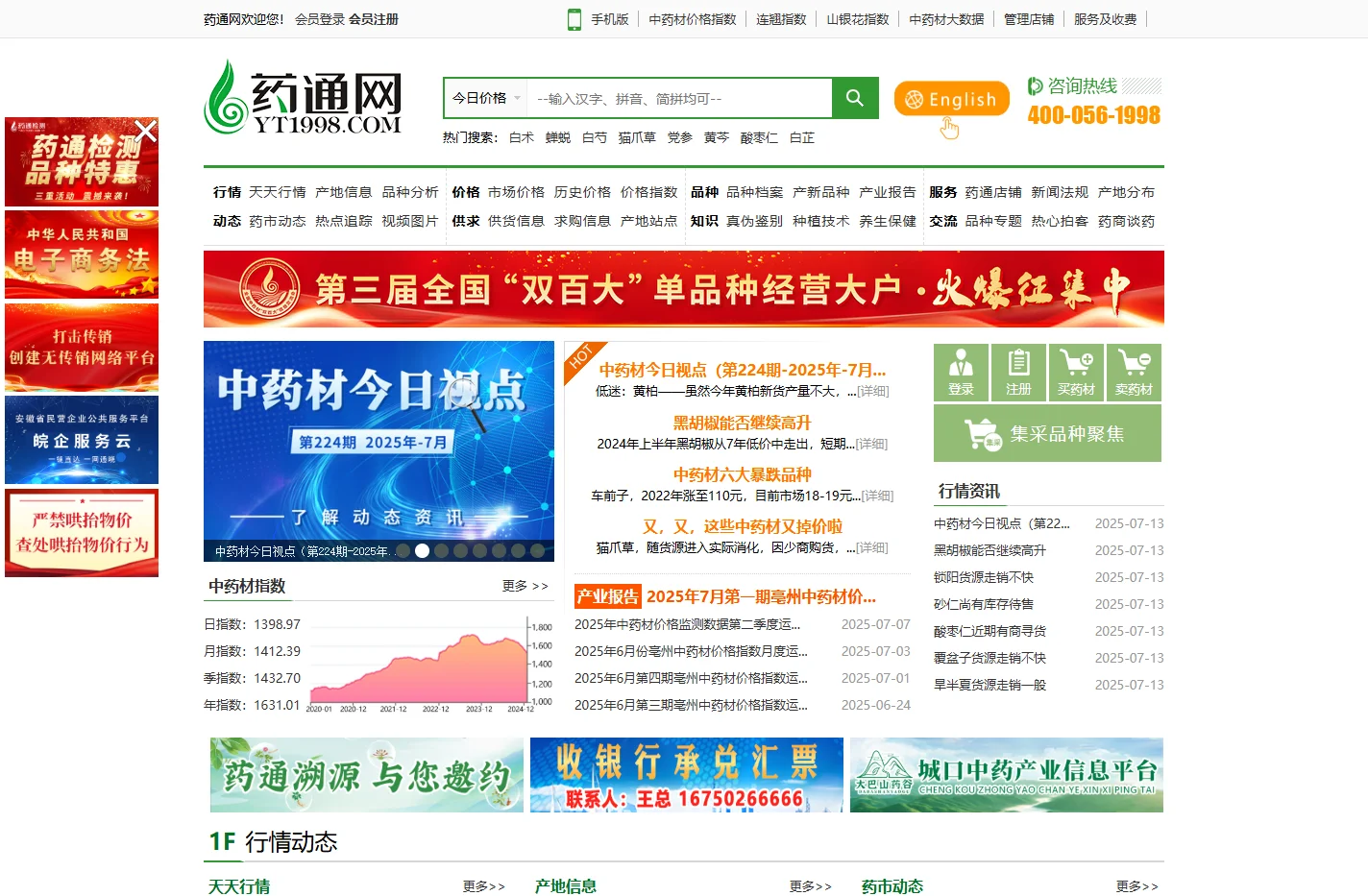1368x896 pixels.
Task: Open 会员注册 link in top bar
Action: click(373, 19)
